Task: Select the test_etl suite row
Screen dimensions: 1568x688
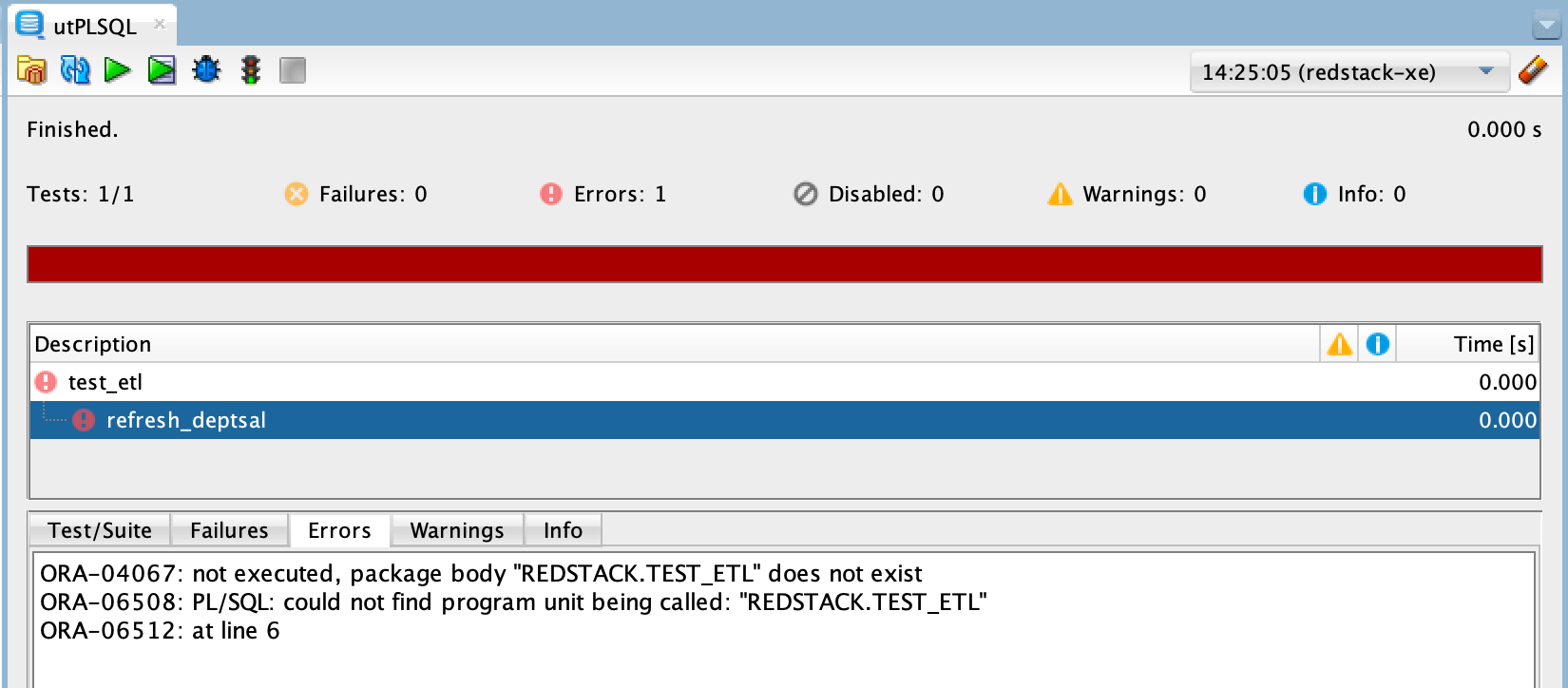Action: [x=785, y=382]
